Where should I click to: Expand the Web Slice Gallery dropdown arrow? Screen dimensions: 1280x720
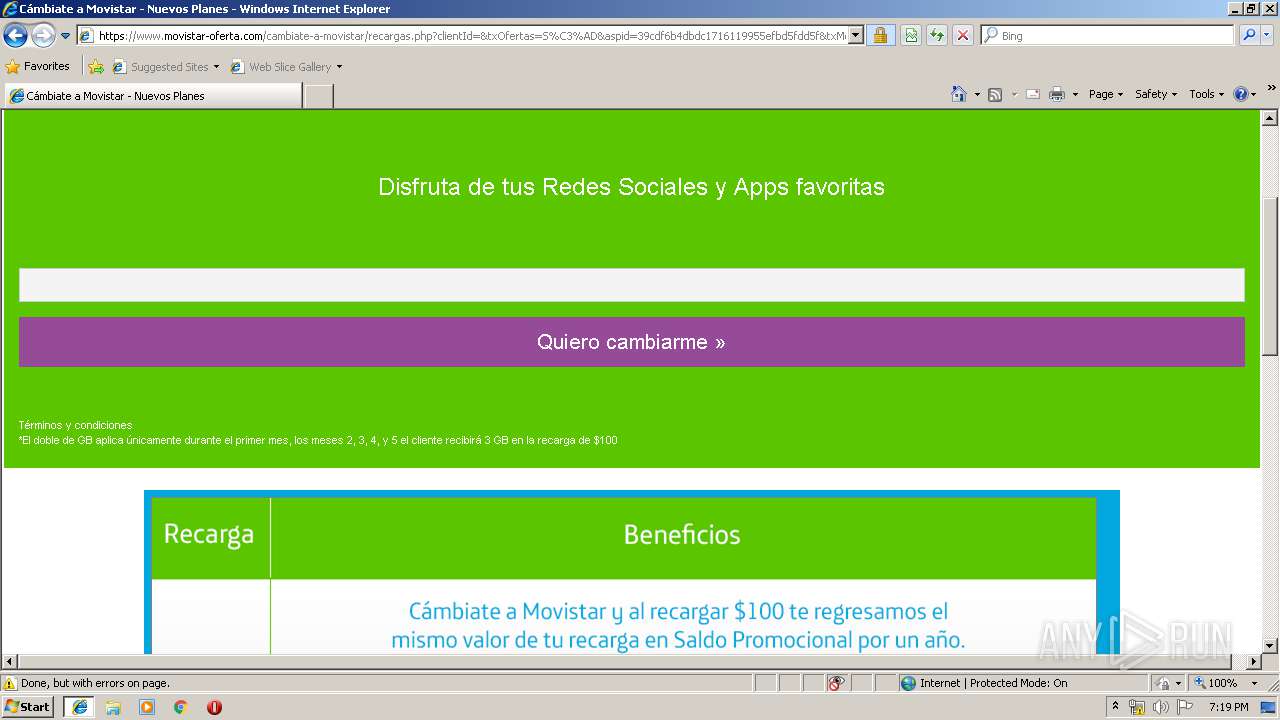339,67
